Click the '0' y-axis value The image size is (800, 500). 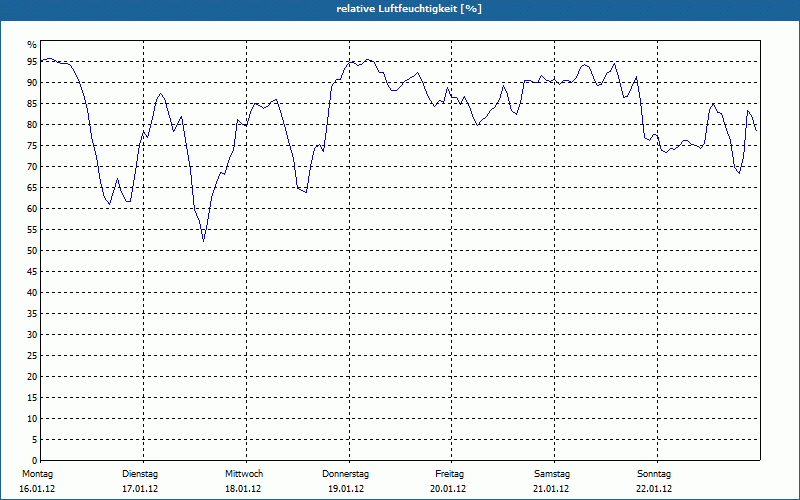[x=35, y=461]
